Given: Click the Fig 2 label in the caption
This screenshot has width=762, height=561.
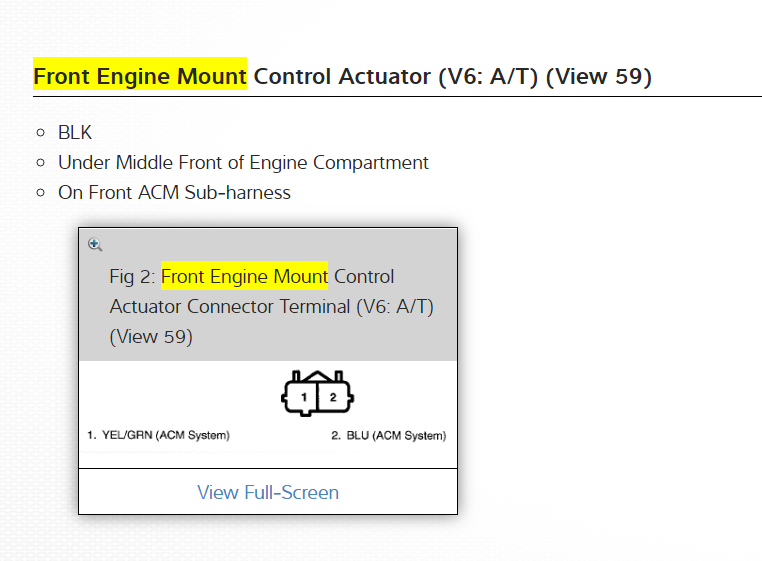Looking at the screenshot, I should point(132,276).
